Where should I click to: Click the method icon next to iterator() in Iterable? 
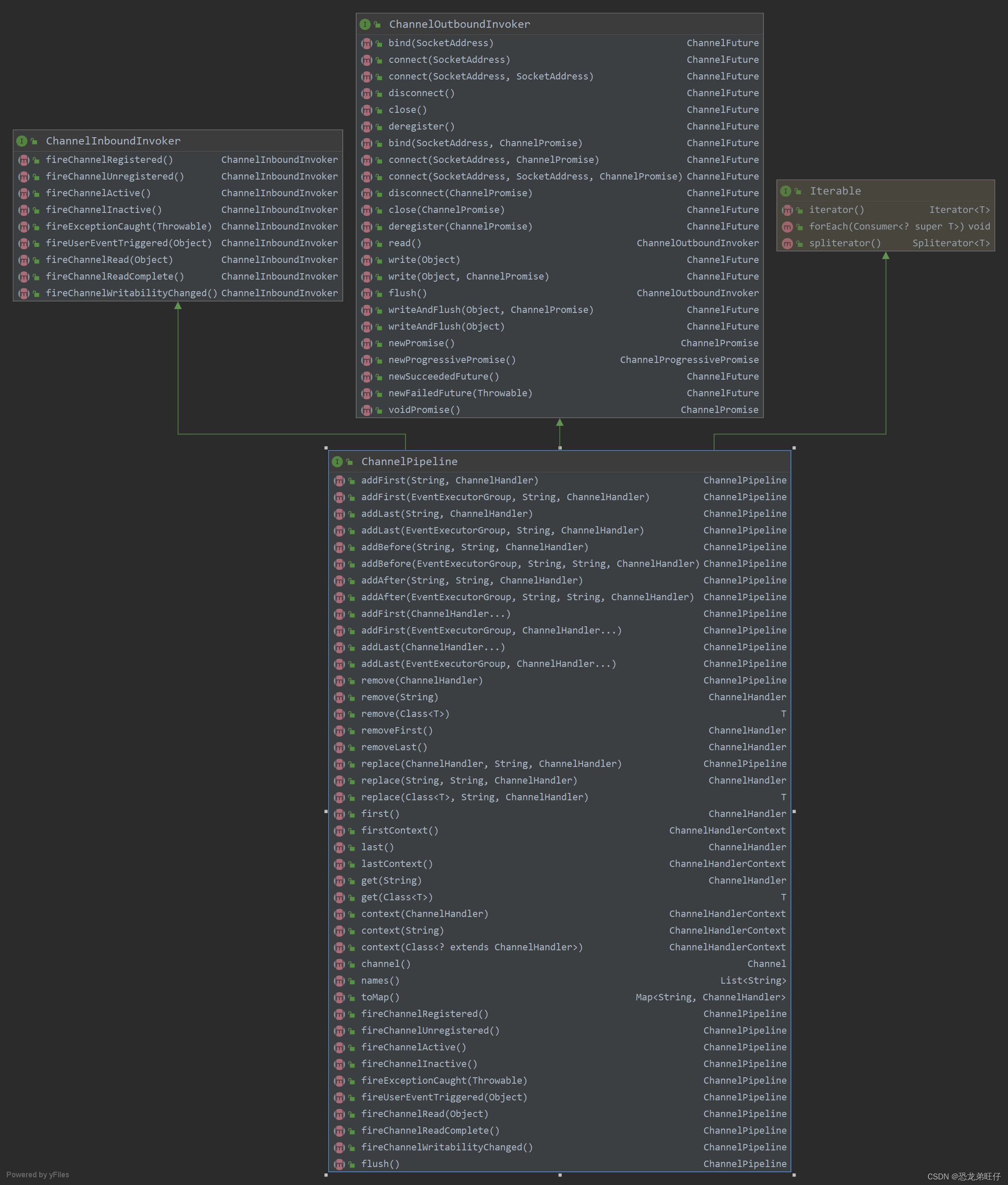tap(788, 210)
